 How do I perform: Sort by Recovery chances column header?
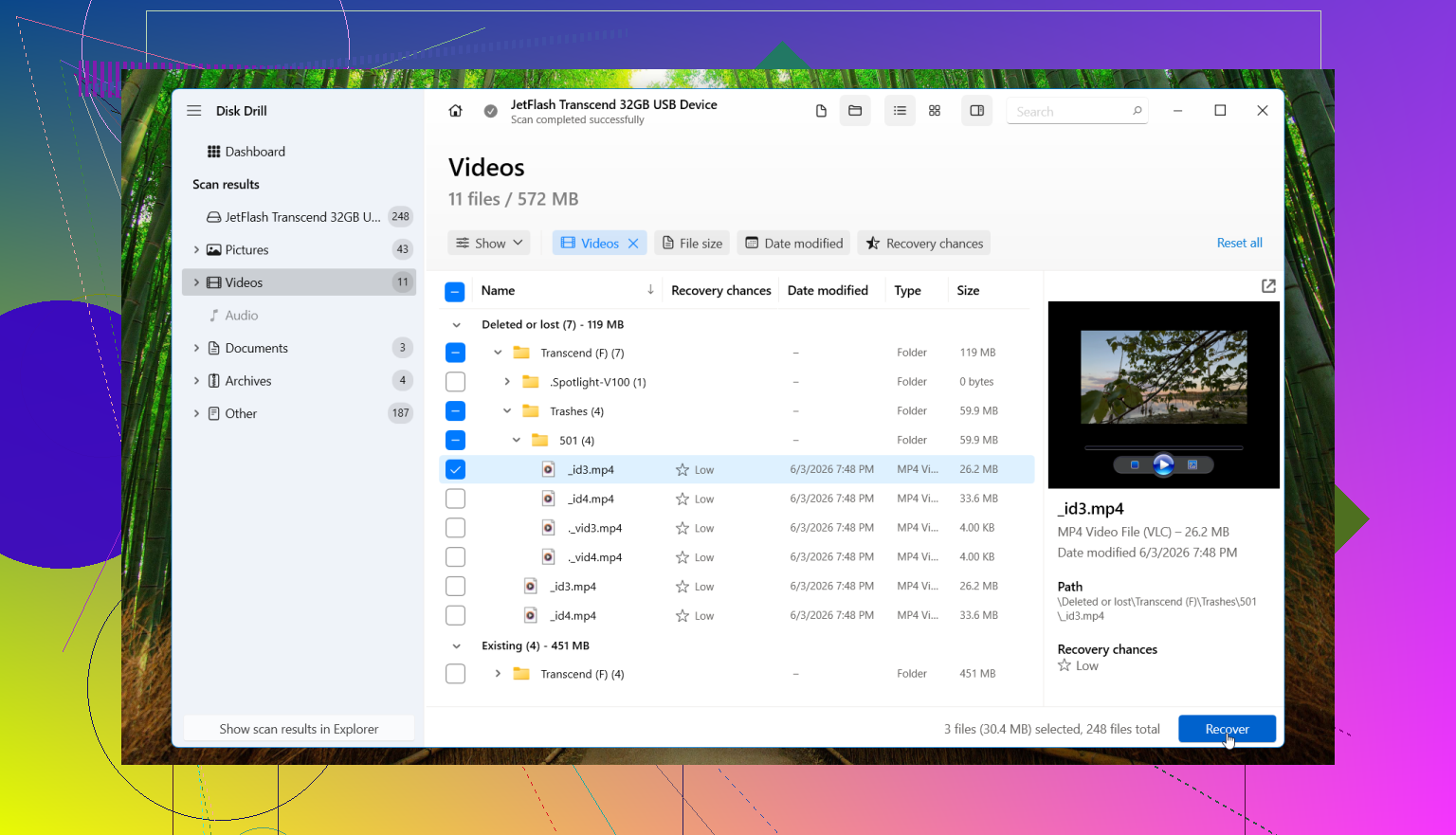tap(720, 291)
